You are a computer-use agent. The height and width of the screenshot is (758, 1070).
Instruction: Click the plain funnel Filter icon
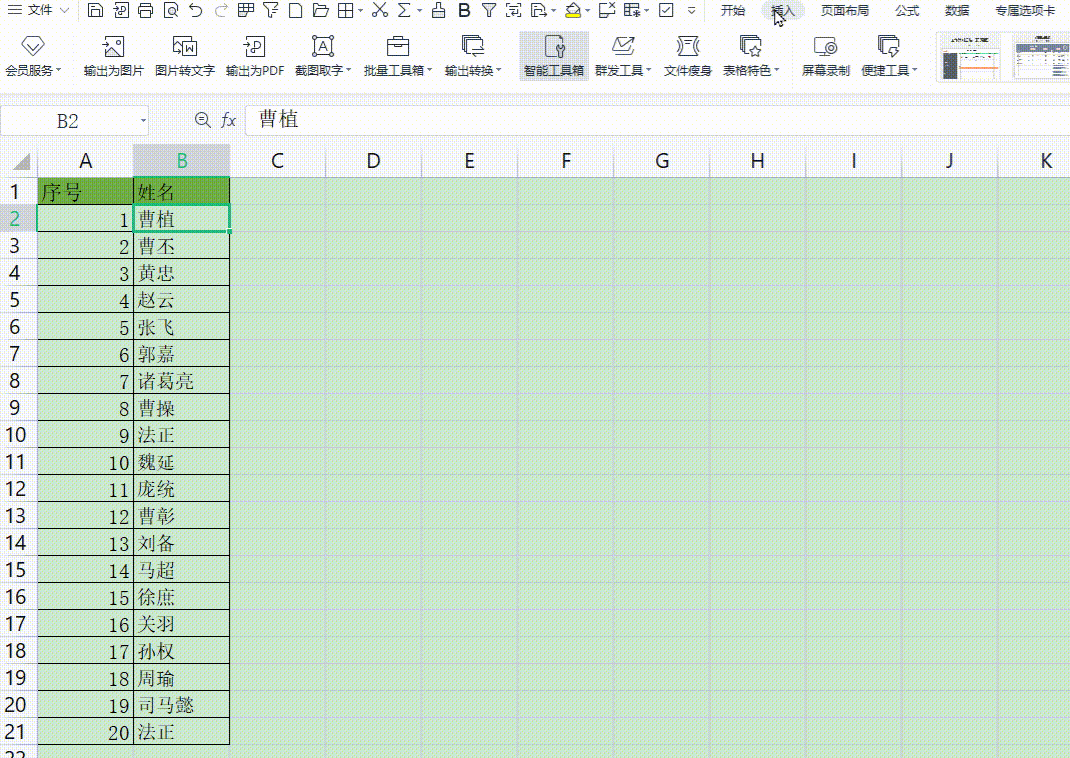489,10
